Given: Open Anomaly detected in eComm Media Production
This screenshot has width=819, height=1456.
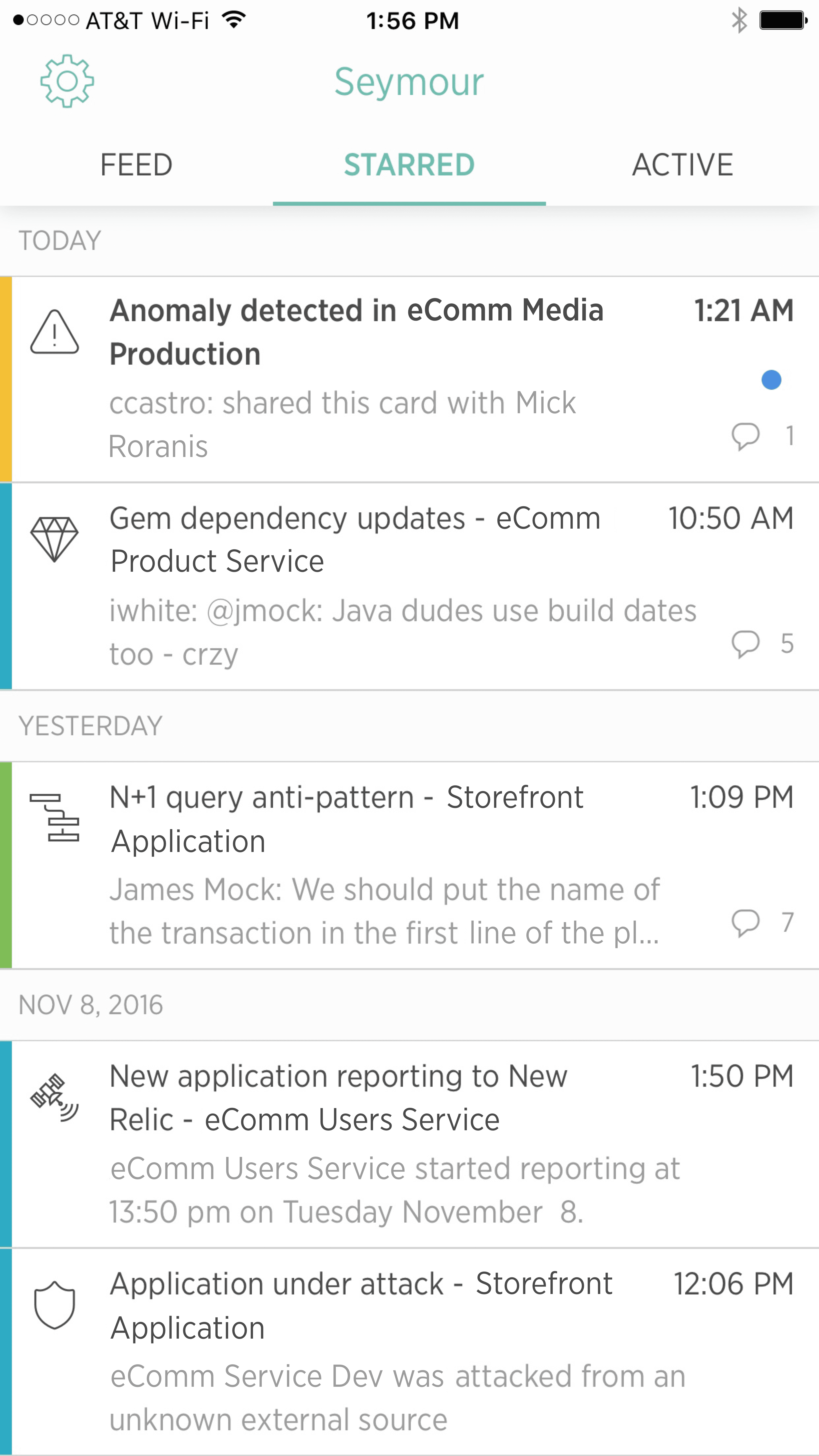Looking at the screenshot, I should tap(356, 332).
